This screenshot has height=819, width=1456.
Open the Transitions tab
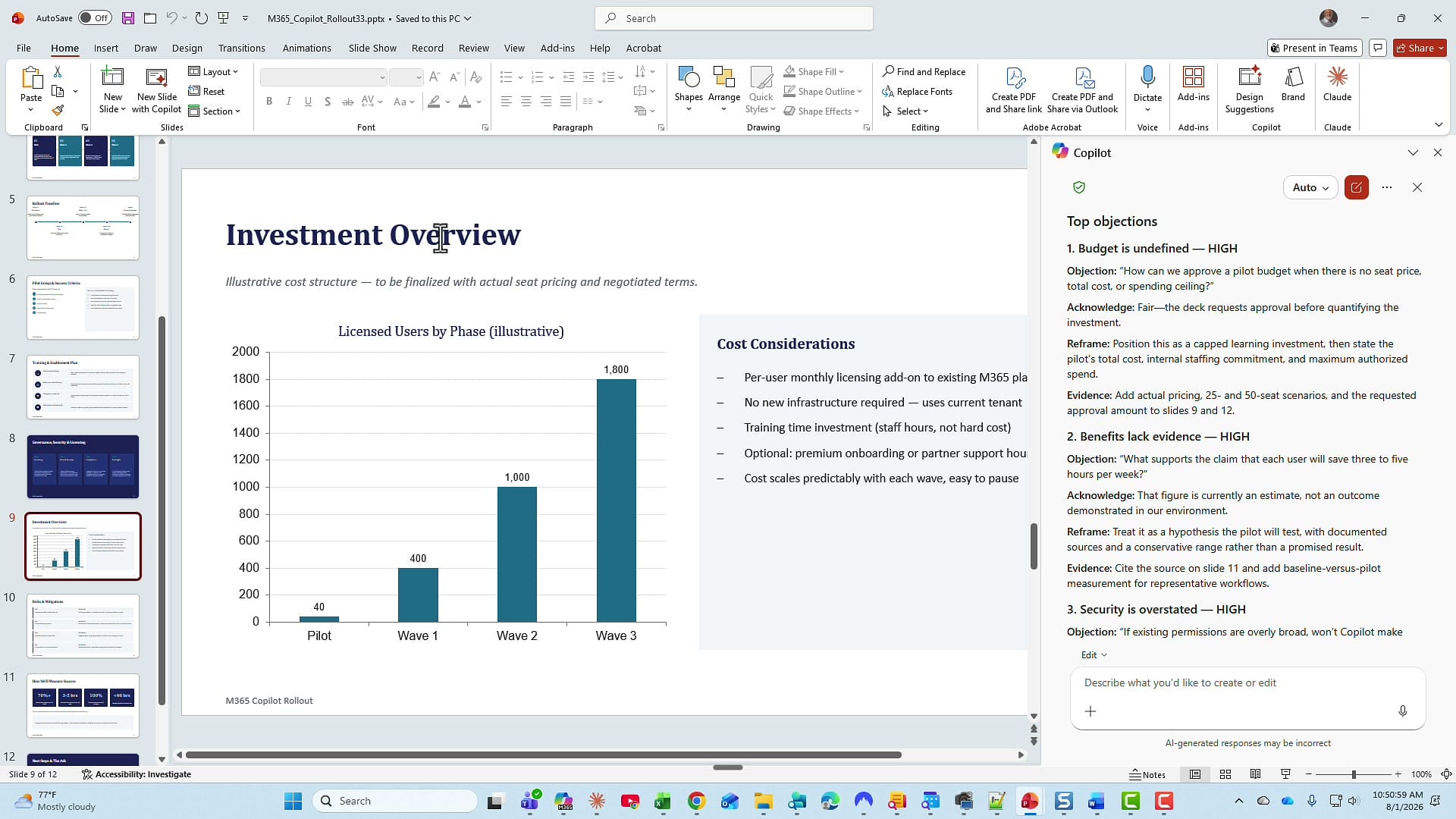(241, 48)
